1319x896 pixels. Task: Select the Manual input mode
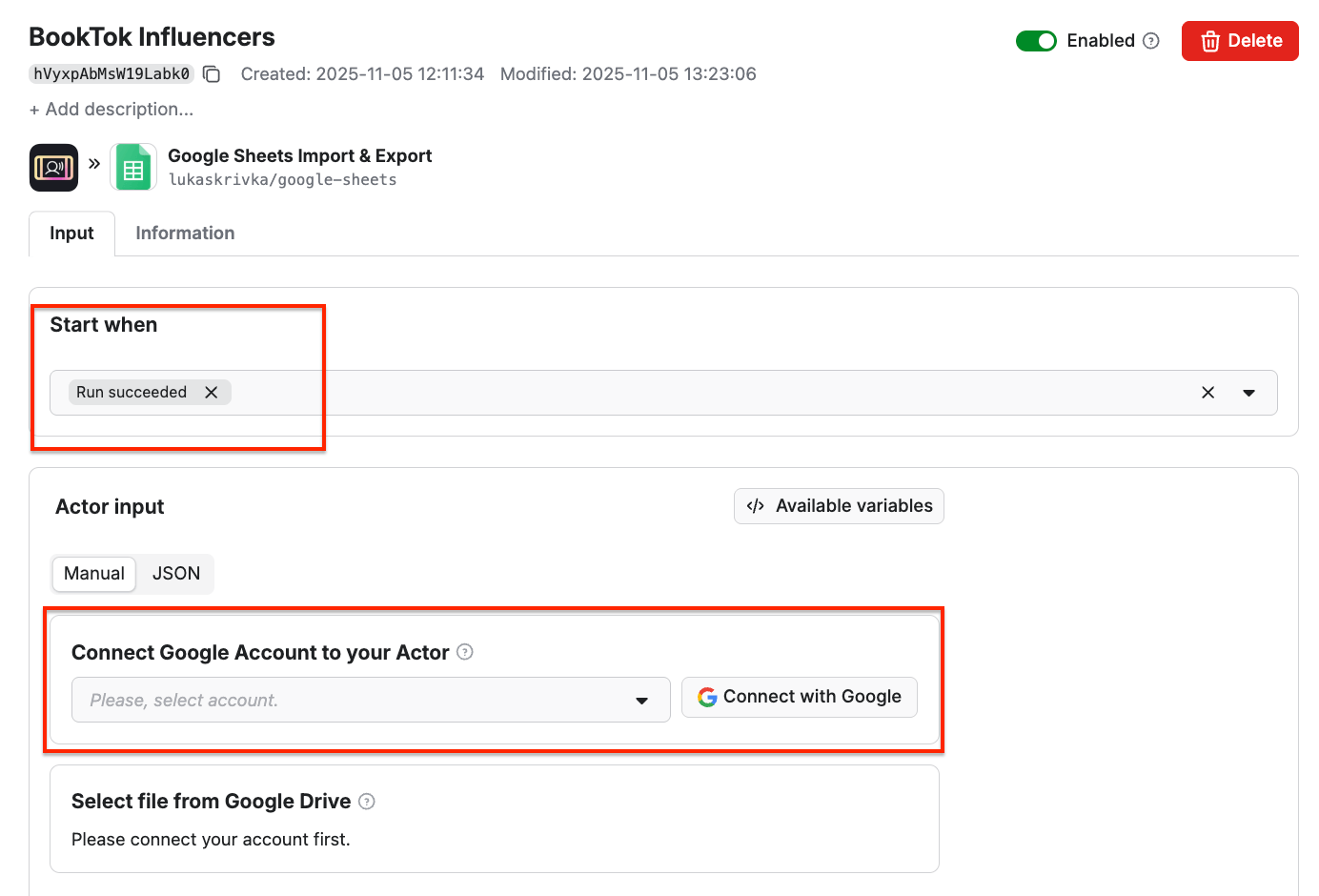(x=93, y=574)
